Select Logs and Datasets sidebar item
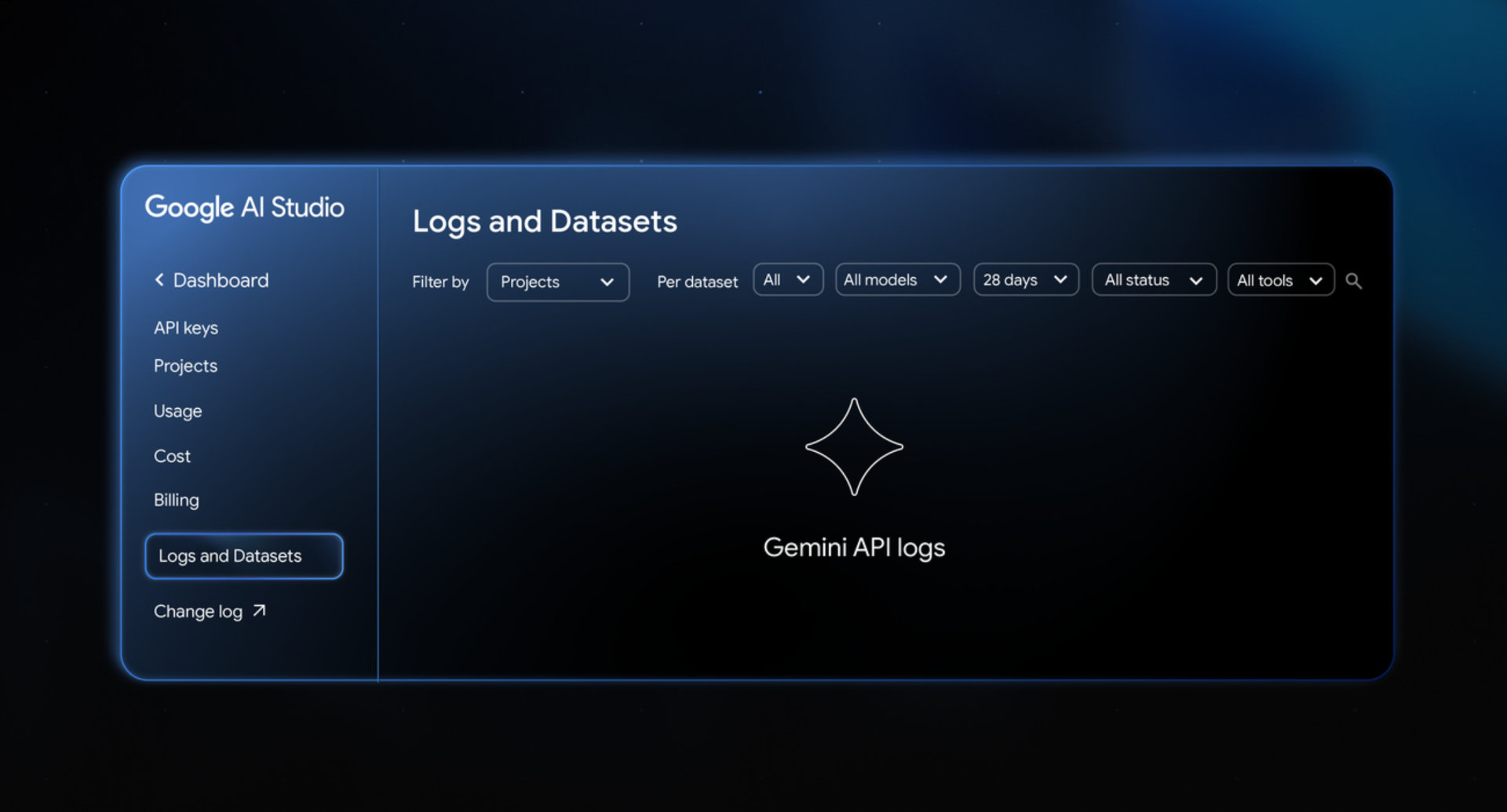The width and height of the screenshot is (1507, 812). [244, 556]
